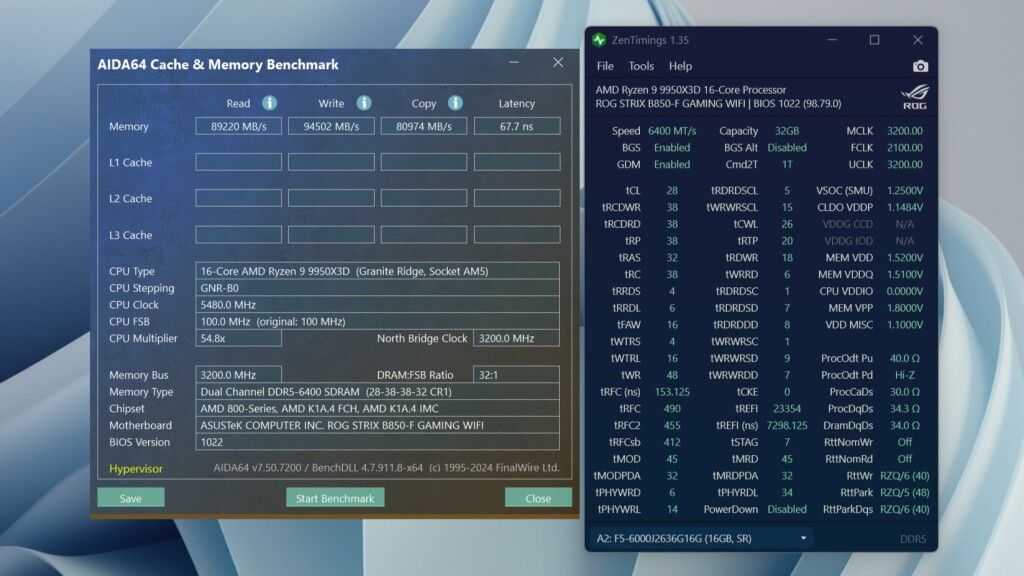Viewport: 1024px width, 576px height.
Task: Click the Read info icon in AIDA64
Action: 269,103
